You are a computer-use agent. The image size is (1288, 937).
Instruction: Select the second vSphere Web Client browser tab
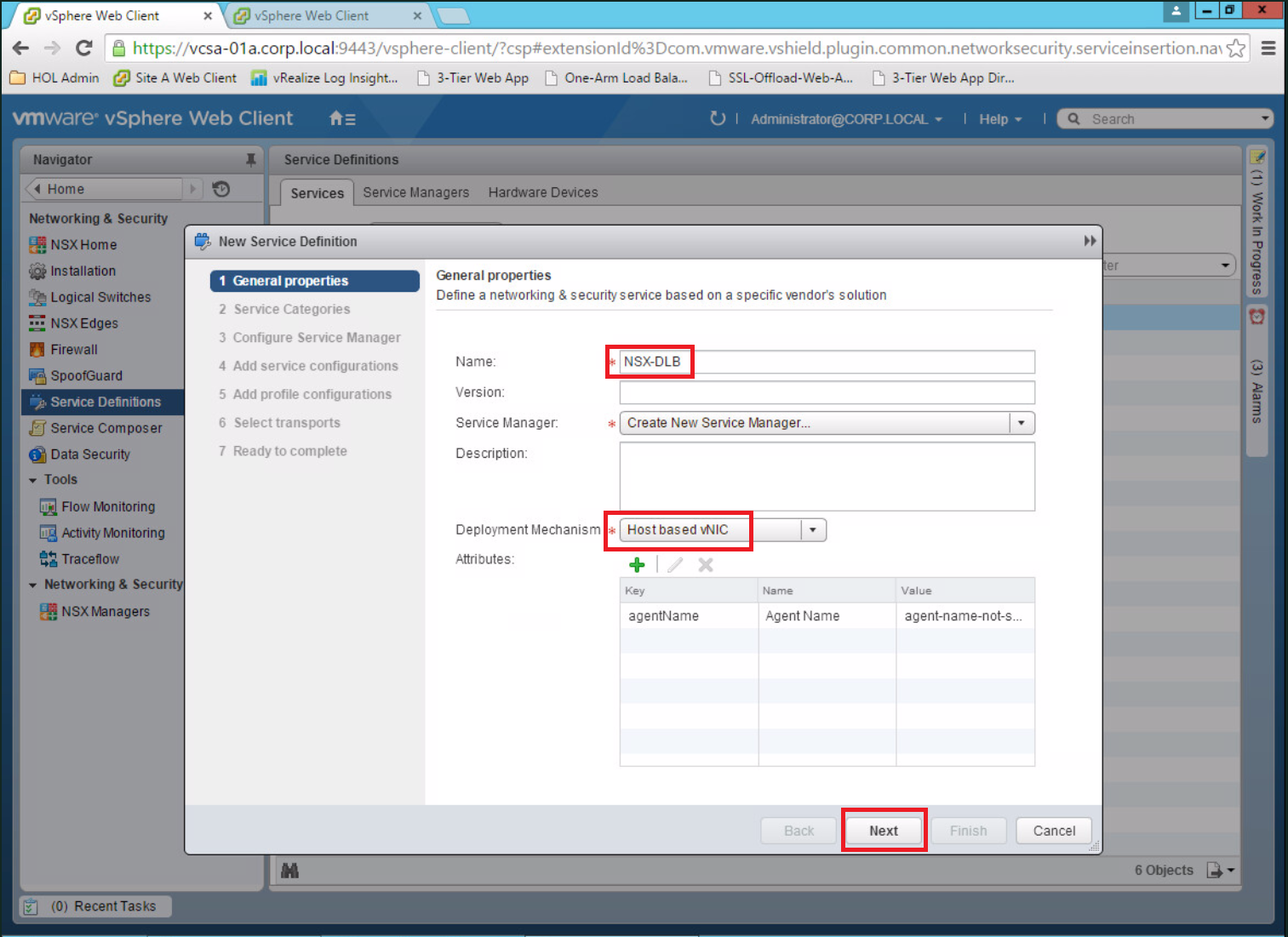[x=328, y=15]
